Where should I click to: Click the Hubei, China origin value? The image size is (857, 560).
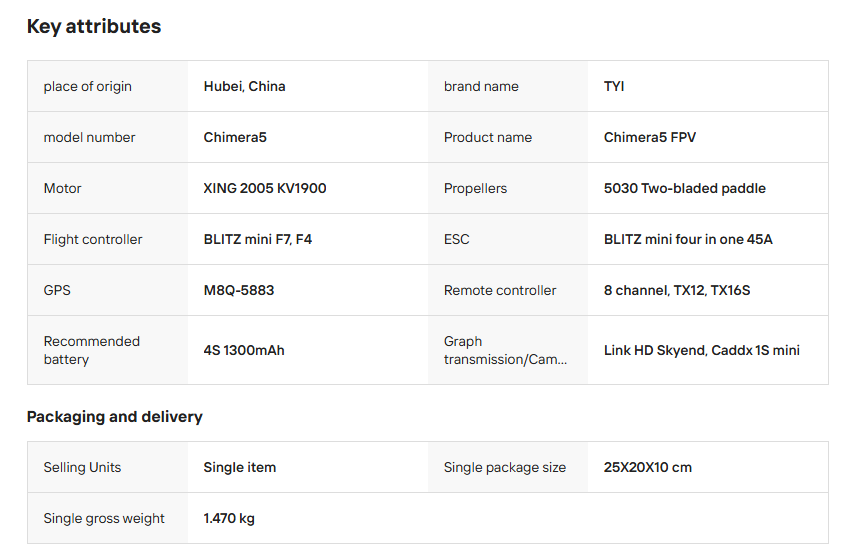(x=244, y=87)
